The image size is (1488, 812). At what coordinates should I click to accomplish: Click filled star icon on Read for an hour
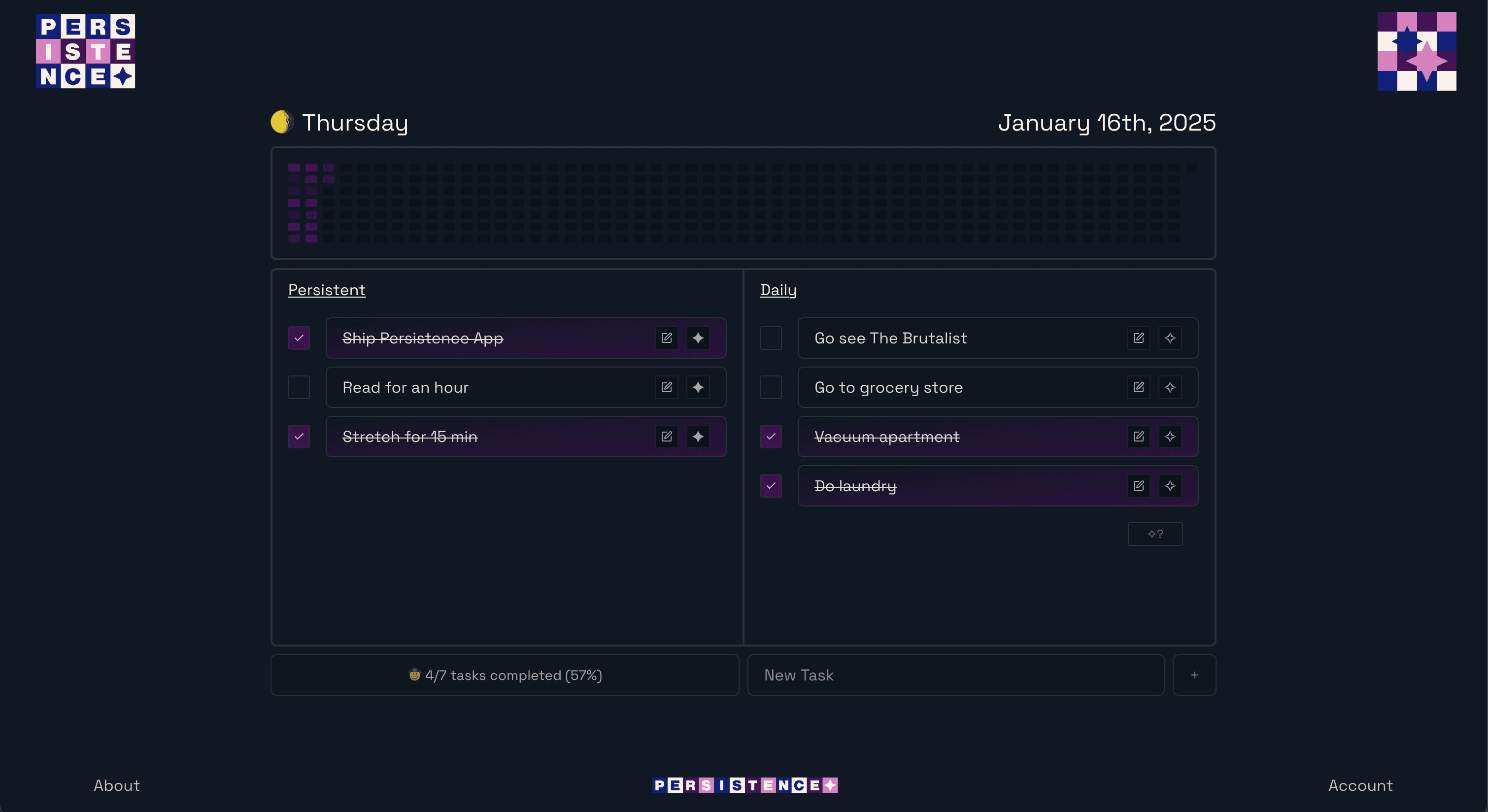click(698, 387)
